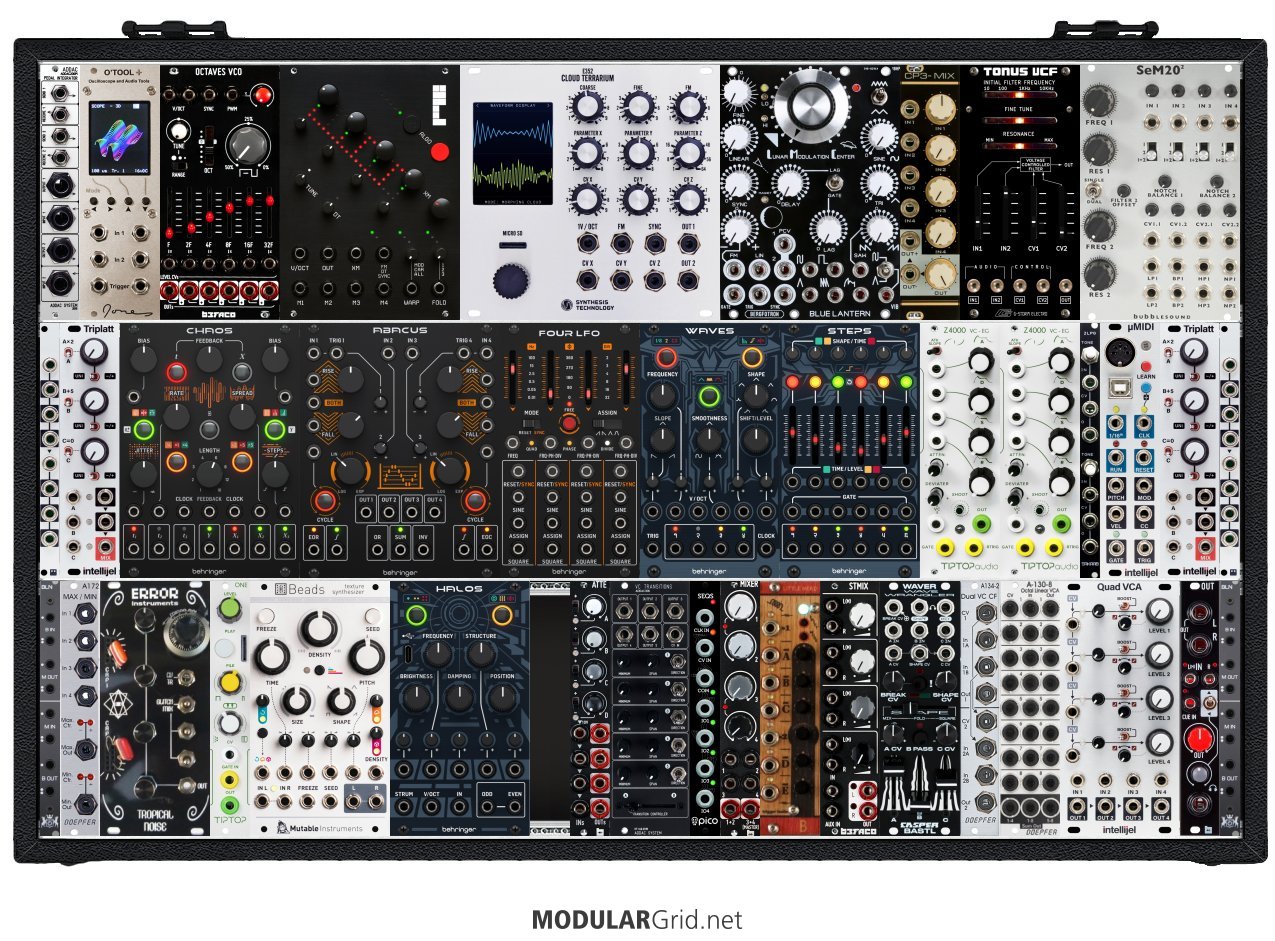This screenshot has width=1275, height=941.
Task: Toggle the Single/Dual switch on SeM20
Action: (1095, 193)
